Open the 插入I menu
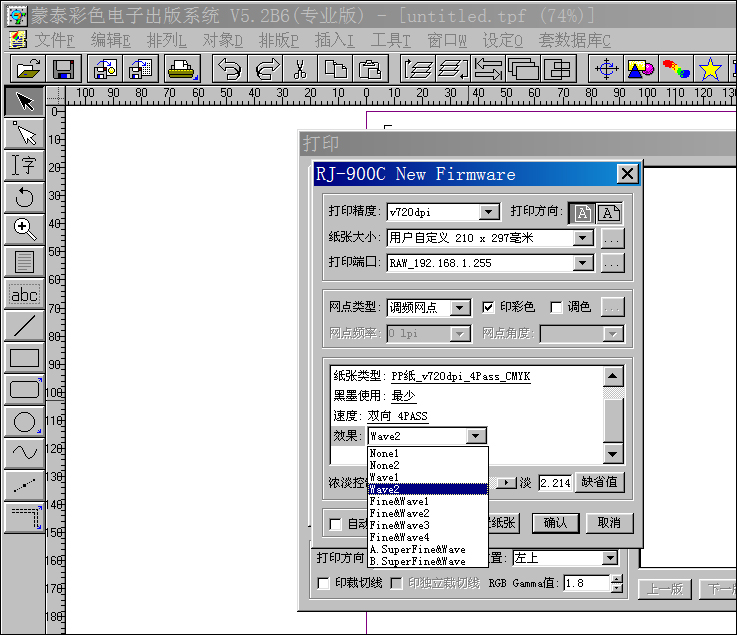 (334, 40)
